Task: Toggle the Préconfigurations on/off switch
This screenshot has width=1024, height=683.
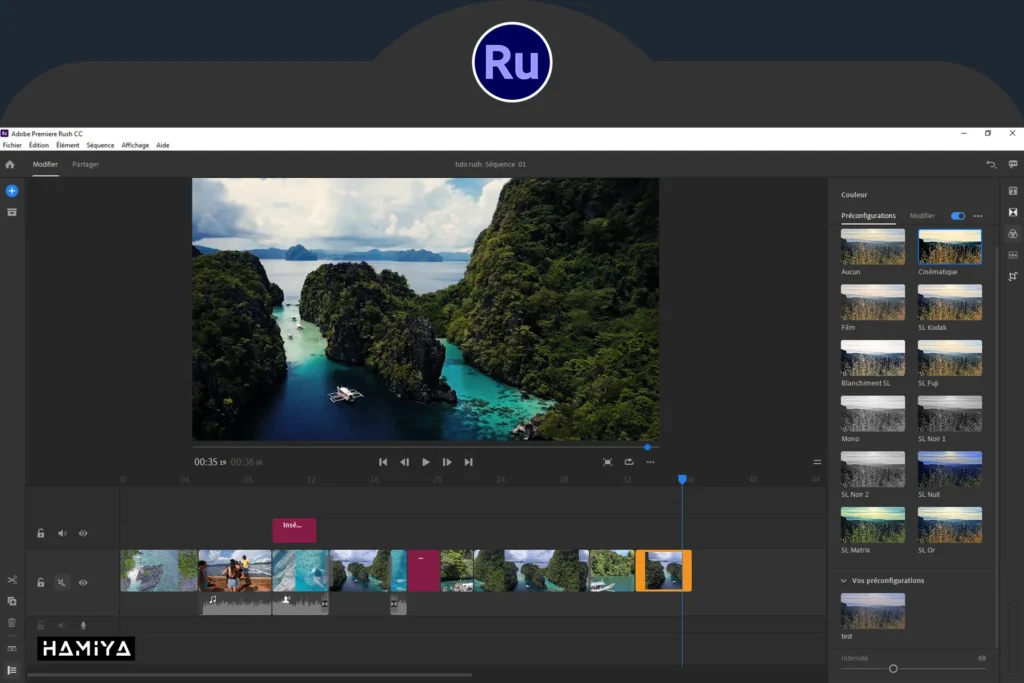Action: click(x=958, y=215)
